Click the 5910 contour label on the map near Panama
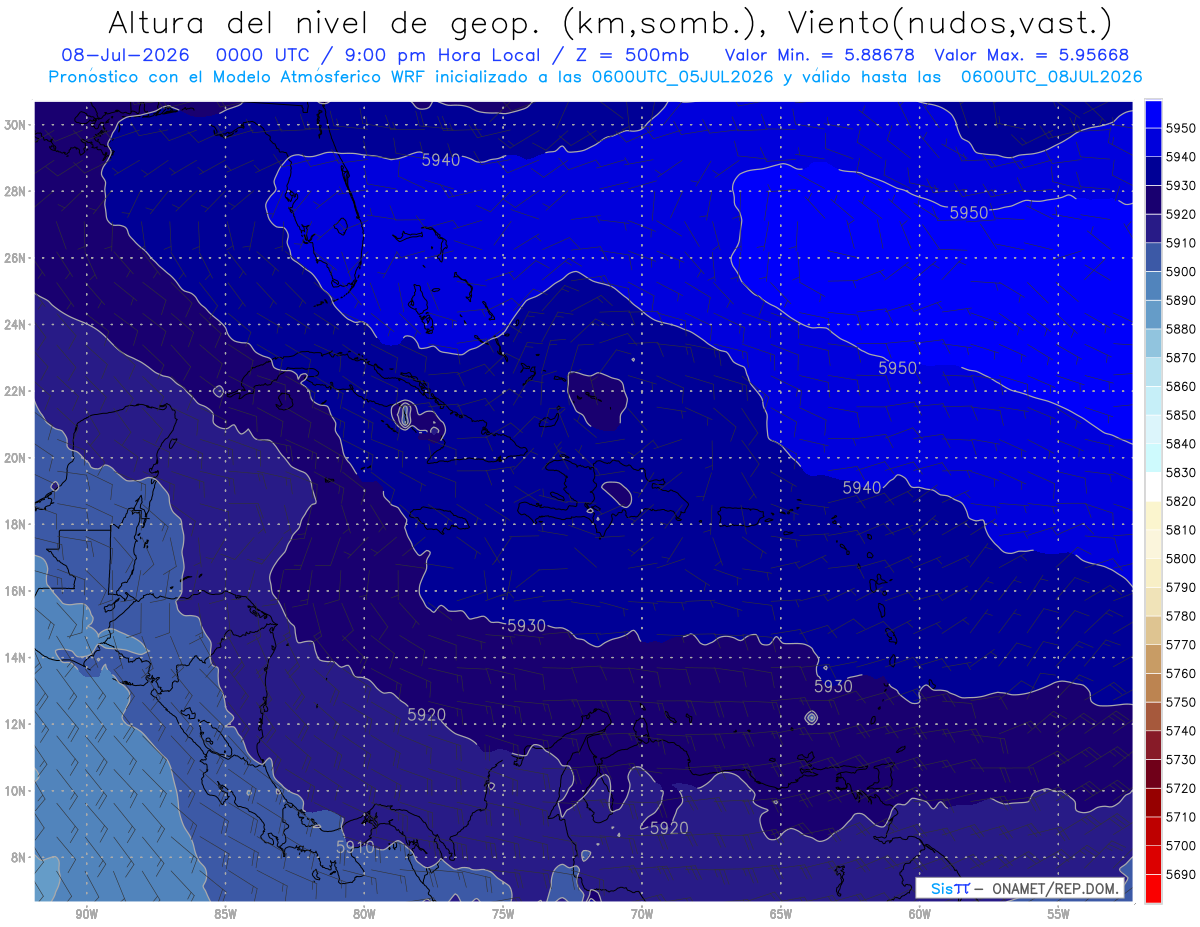1200x927 pixels. pos(355,847)
